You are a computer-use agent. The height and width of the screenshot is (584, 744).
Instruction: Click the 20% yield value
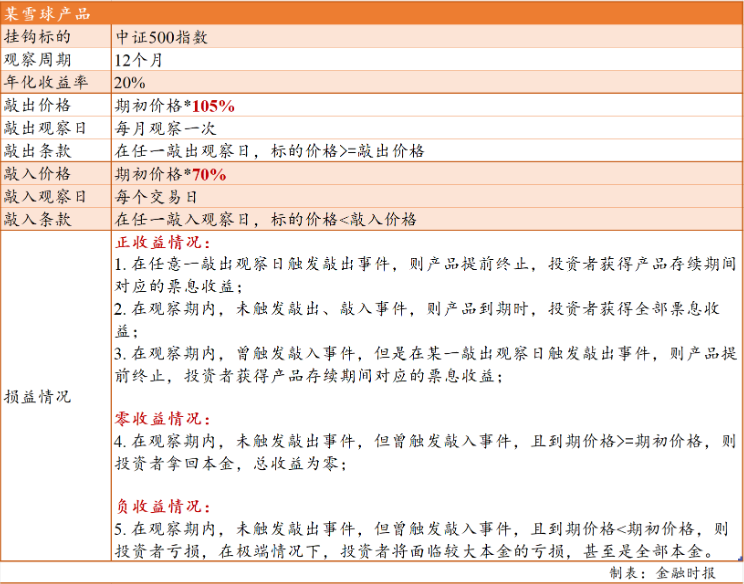130,83
